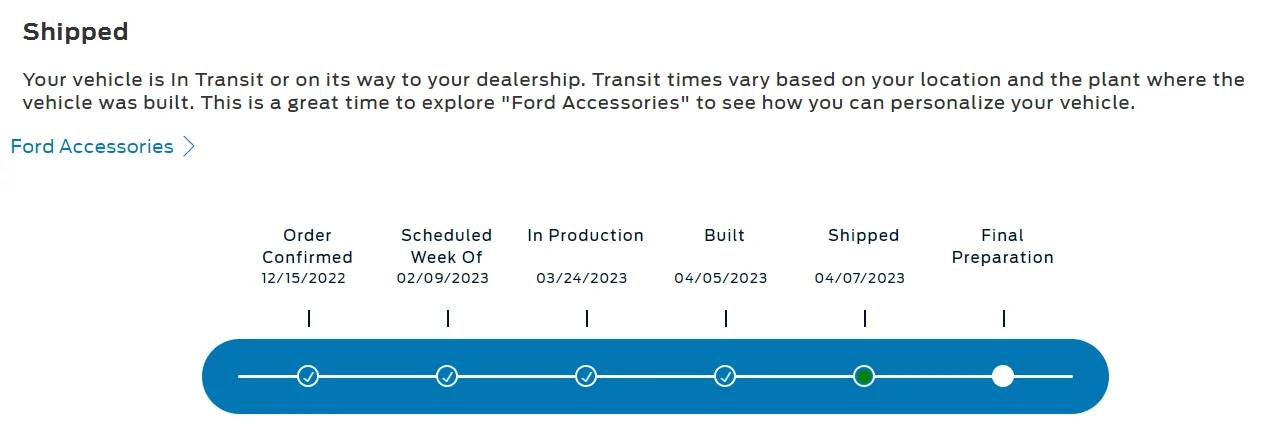The image size is (1262, 427).
Task: Select the white Final Preparation dot
Action: [1003, 376]
